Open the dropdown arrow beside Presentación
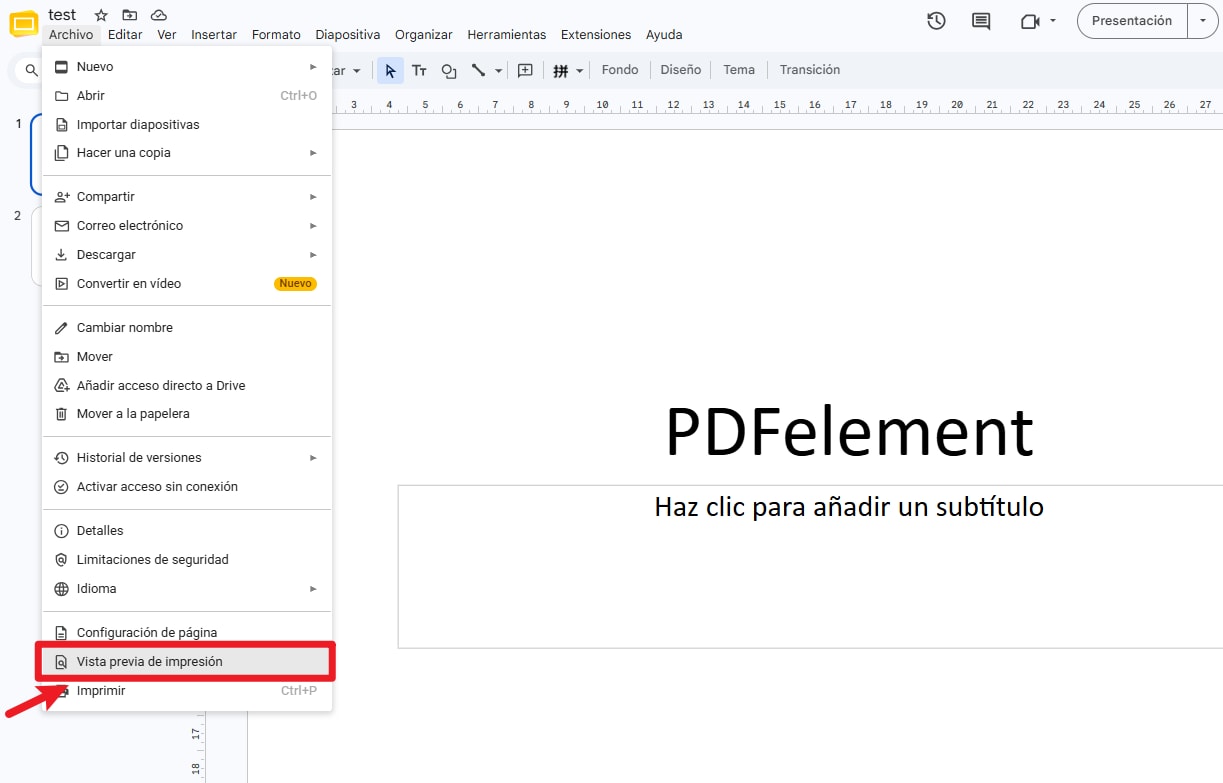The width and height of the screenshot is (1223, 783). pos(1203,21)
